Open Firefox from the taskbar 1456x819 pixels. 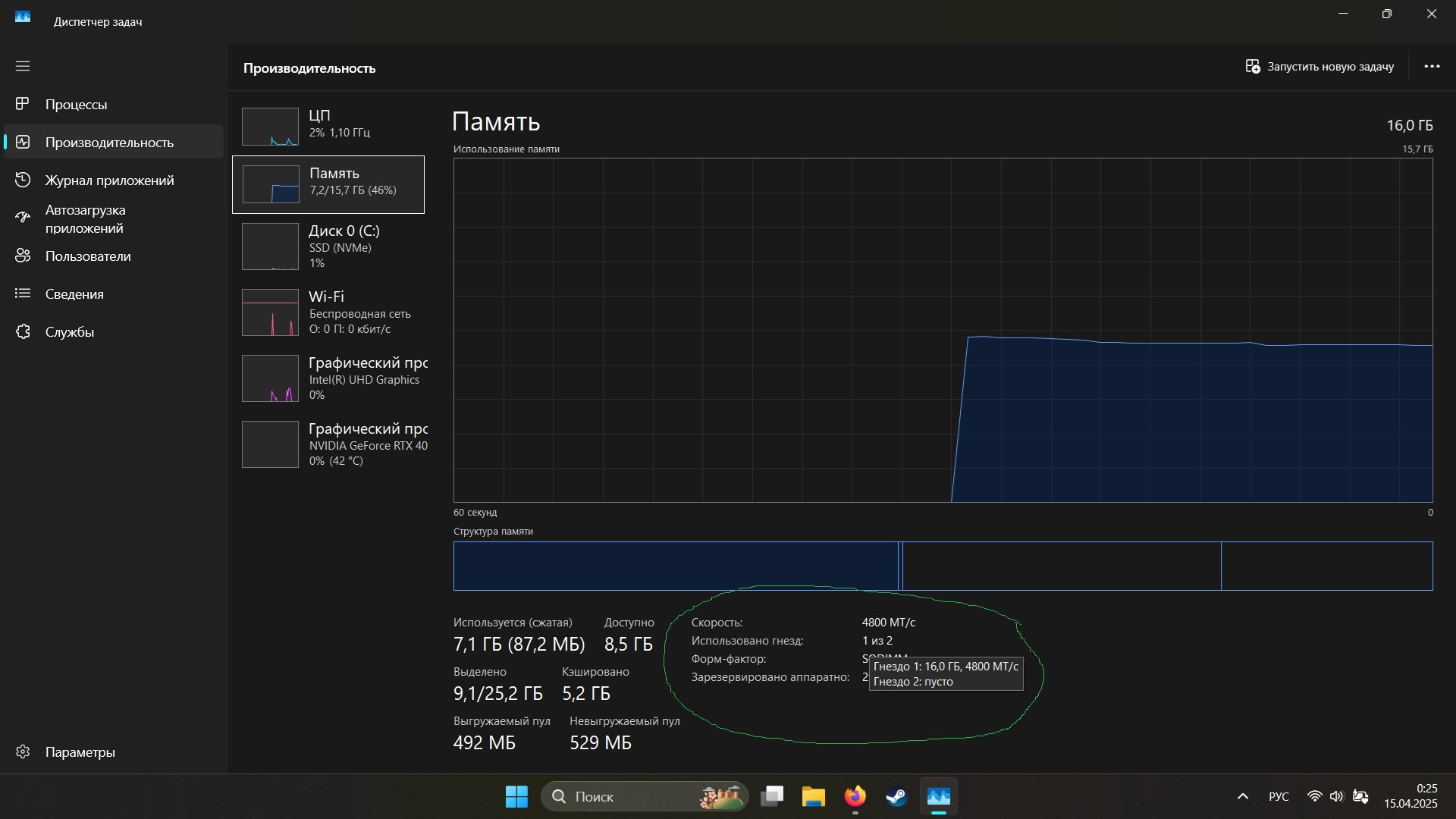coord(855,796)
